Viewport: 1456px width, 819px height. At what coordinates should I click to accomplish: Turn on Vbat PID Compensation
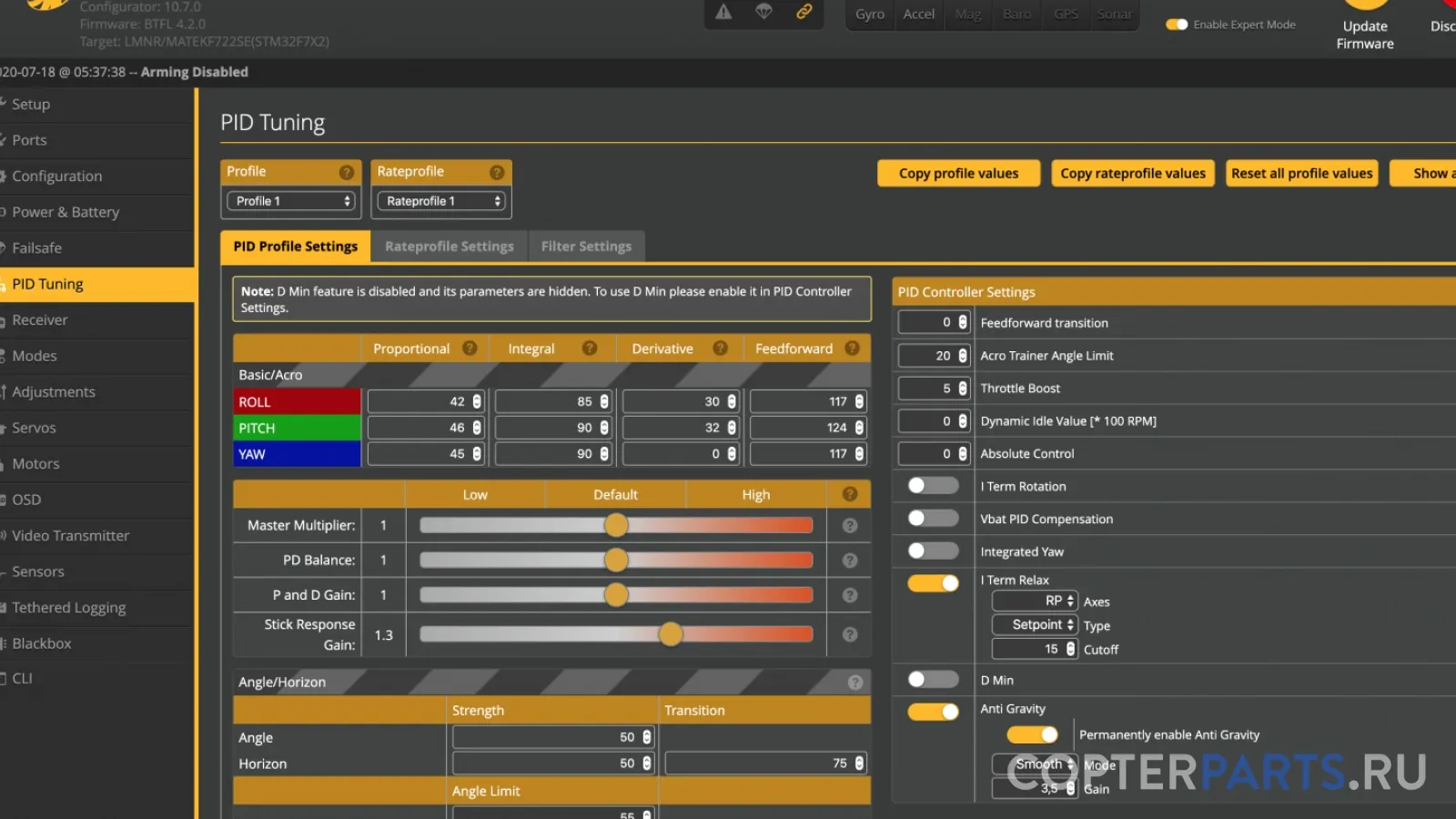click(933, 519)
